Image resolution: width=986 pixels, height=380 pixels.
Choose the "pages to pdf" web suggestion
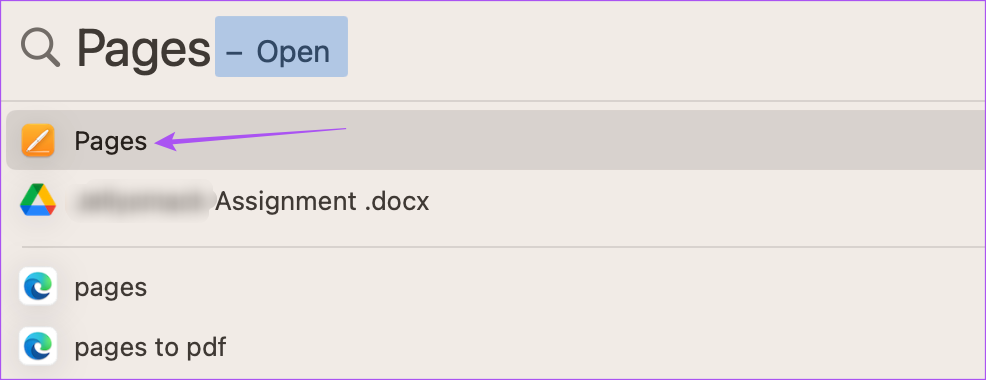pos(496,346)
